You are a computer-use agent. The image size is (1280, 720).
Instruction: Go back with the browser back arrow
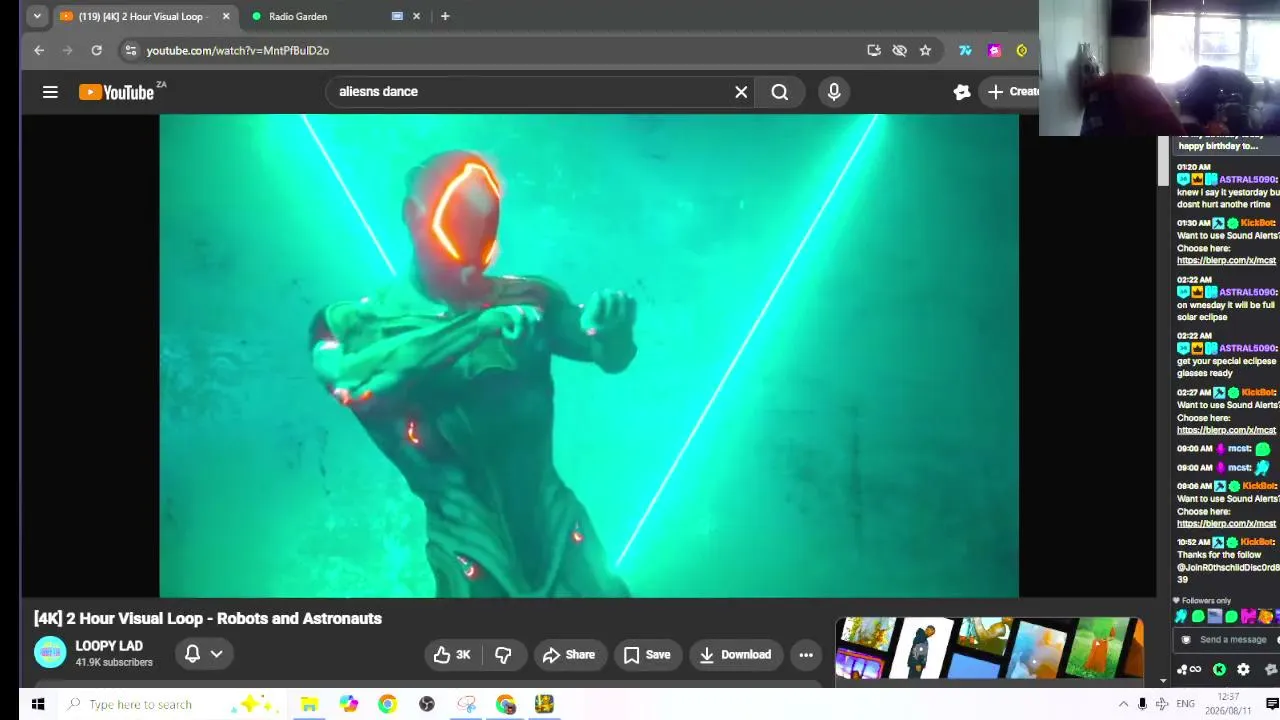(39, 50)
